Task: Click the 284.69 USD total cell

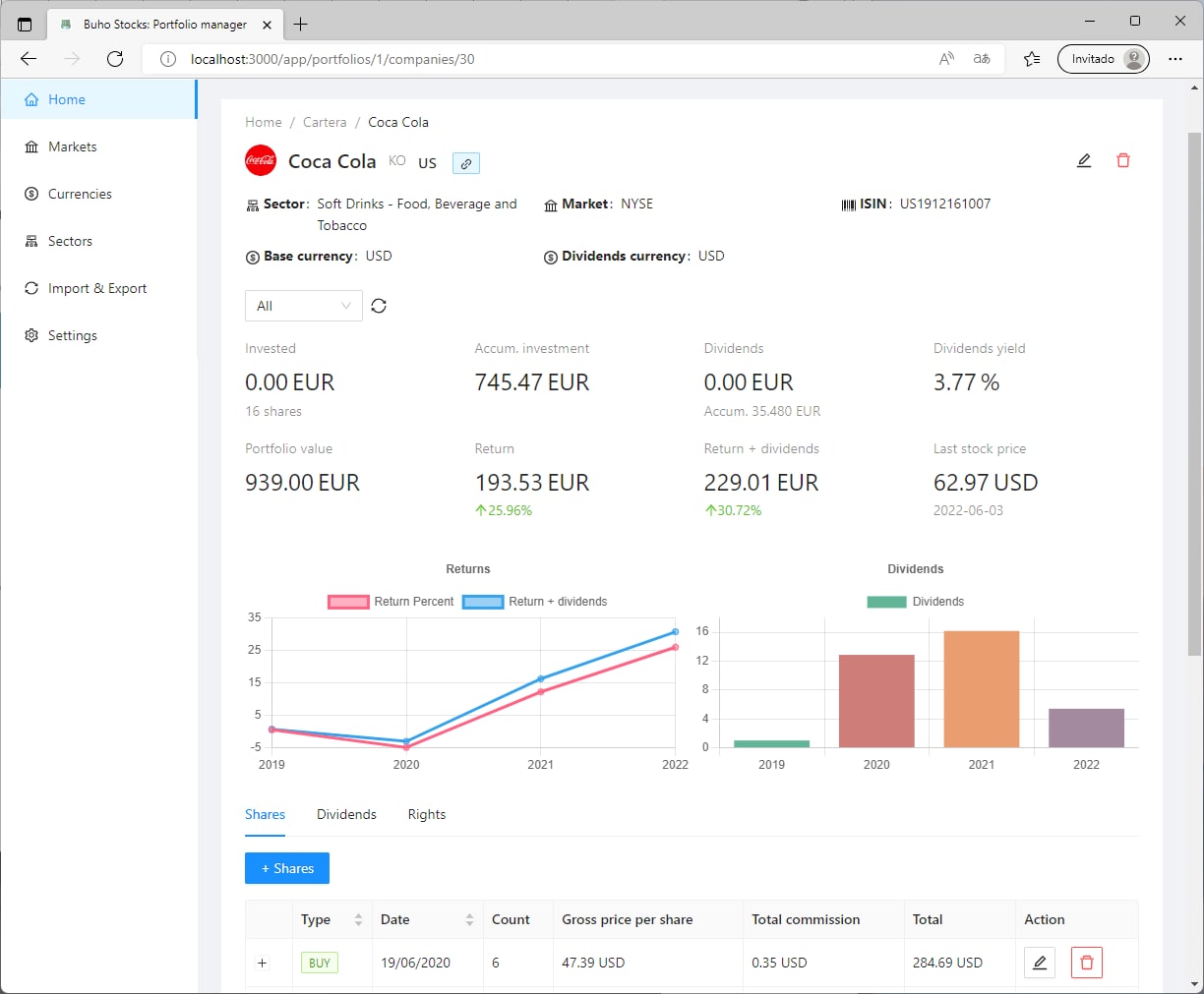Action: [947, 963]
